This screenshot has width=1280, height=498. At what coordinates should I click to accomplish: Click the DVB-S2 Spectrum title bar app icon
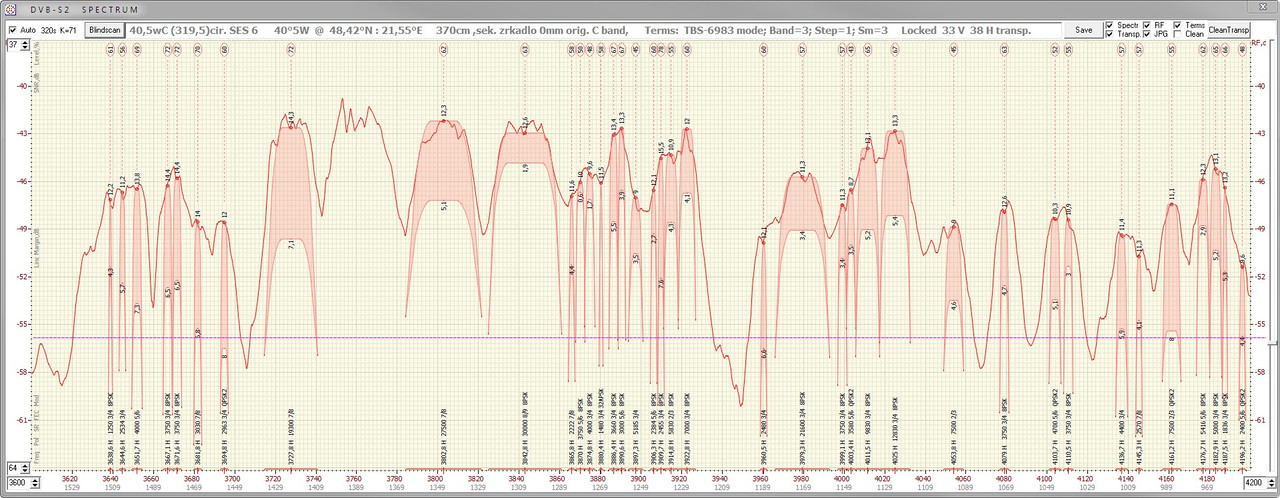pos(9,8)
